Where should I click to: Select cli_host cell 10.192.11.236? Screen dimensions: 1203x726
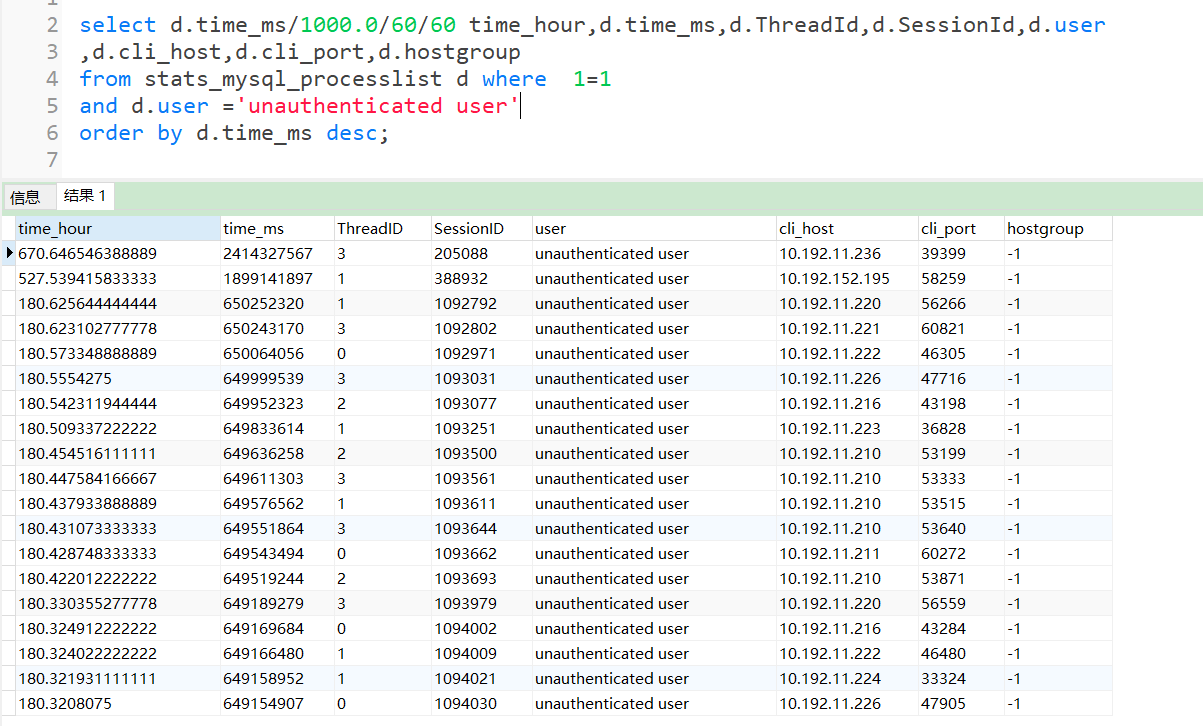tap(846, 254)
